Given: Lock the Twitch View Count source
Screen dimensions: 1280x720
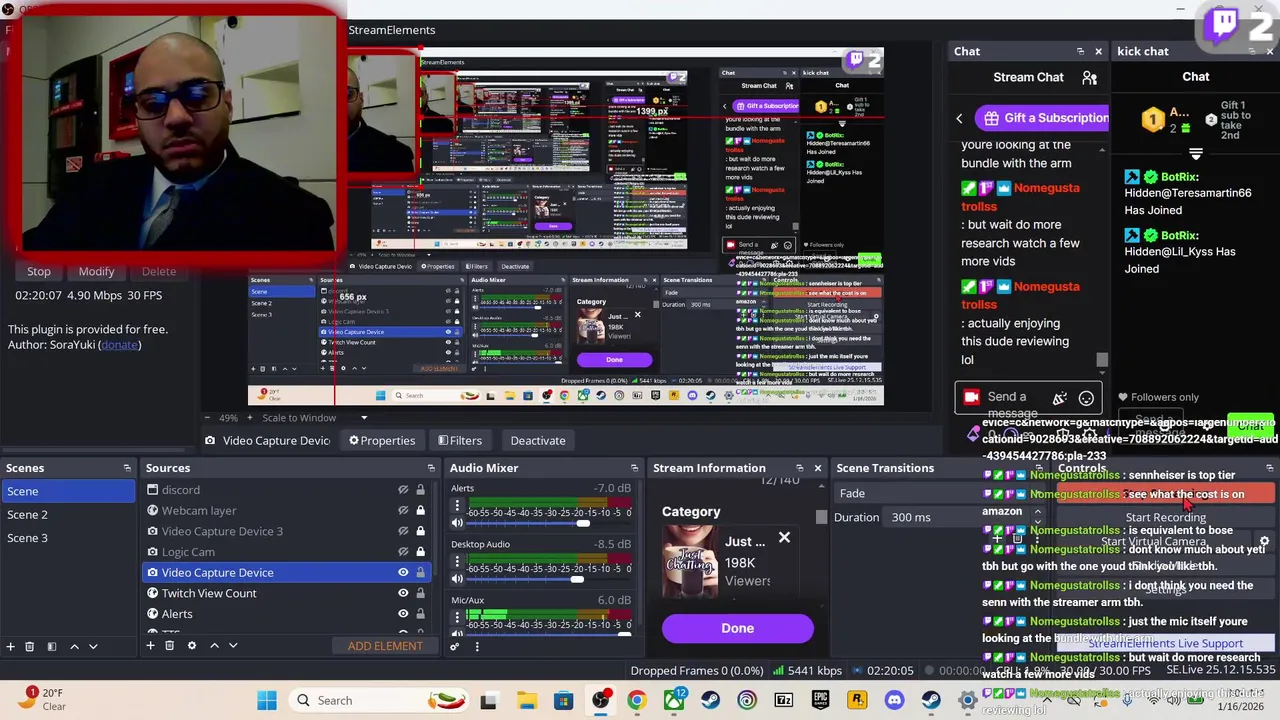Looking at the screenshot, I should [420, 593].
